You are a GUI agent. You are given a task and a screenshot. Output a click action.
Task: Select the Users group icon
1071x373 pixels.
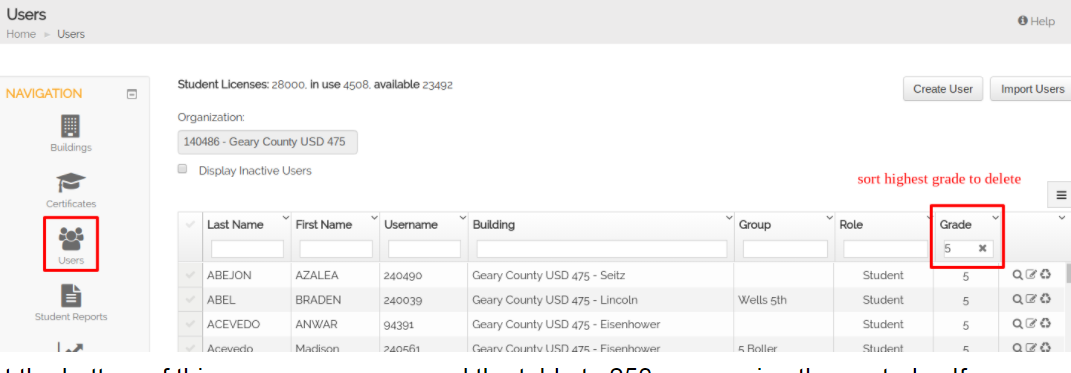pos(70,238)
